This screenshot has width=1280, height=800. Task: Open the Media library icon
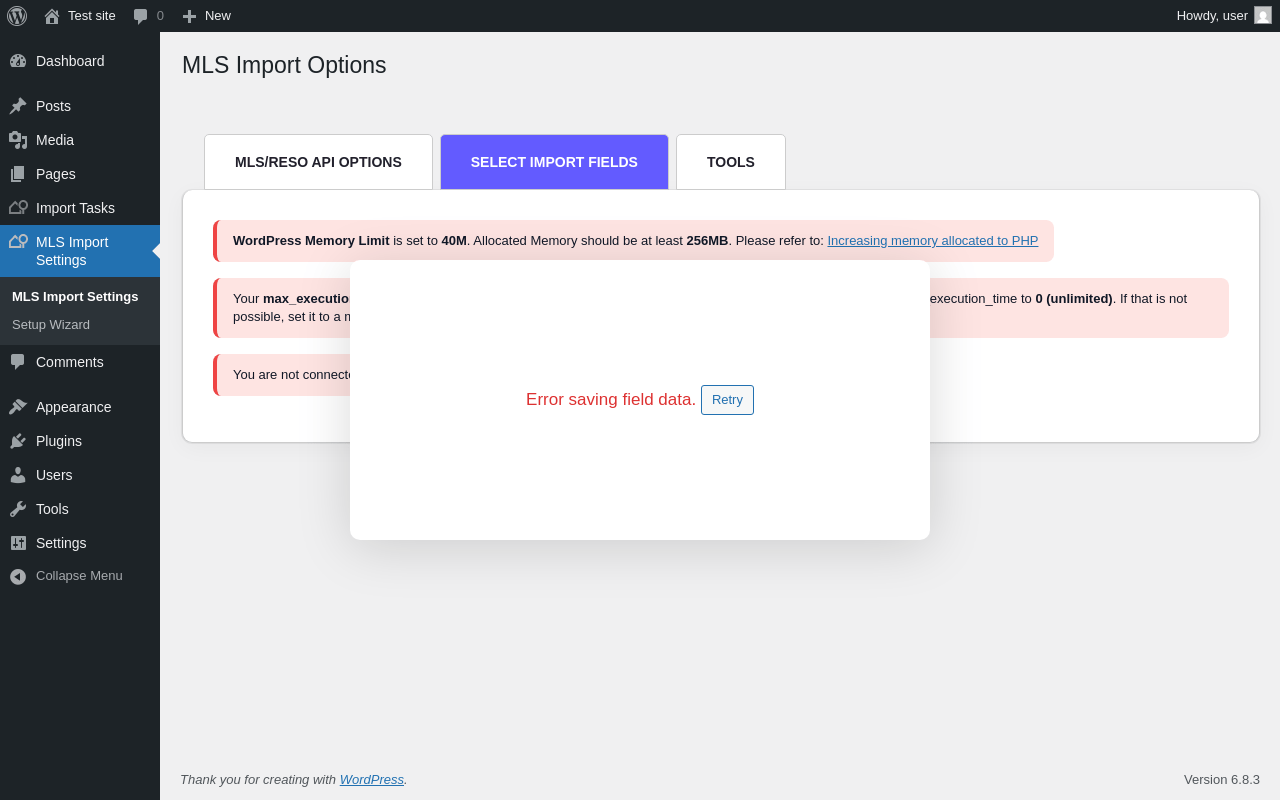click(x=18, y=140)
